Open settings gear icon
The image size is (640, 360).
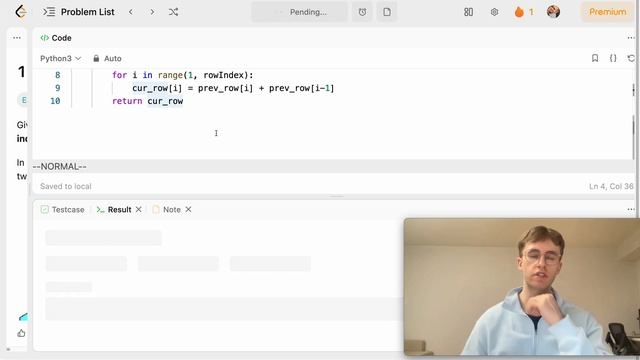[x=494, y=12]
